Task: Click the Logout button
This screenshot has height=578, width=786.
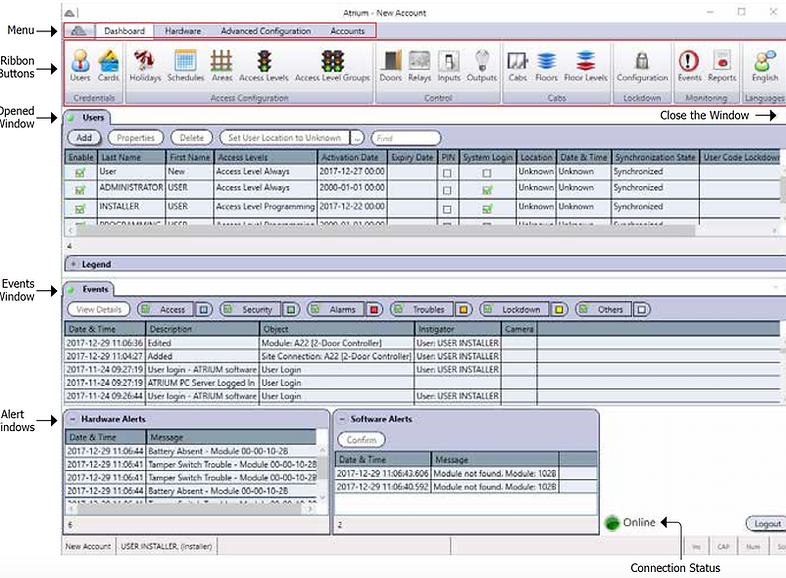Action: pyautogui.click(x=767, y=523)
